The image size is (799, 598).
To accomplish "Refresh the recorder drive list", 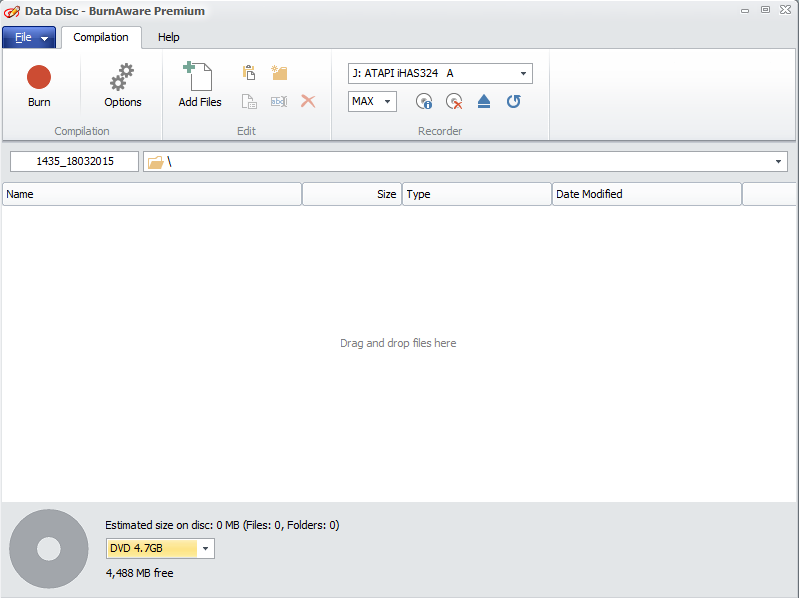I will tap(514, 101).
